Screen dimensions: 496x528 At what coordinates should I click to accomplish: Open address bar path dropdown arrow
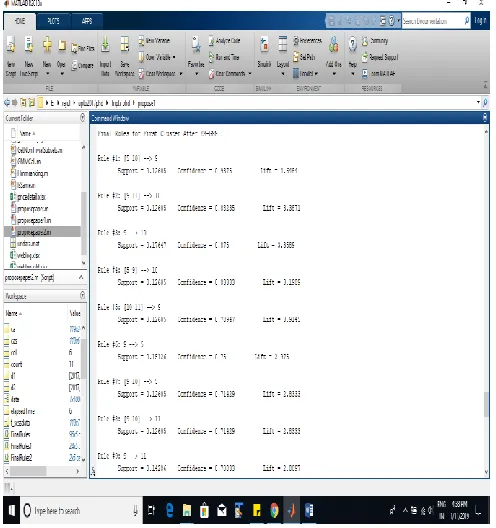coord(478,102)
